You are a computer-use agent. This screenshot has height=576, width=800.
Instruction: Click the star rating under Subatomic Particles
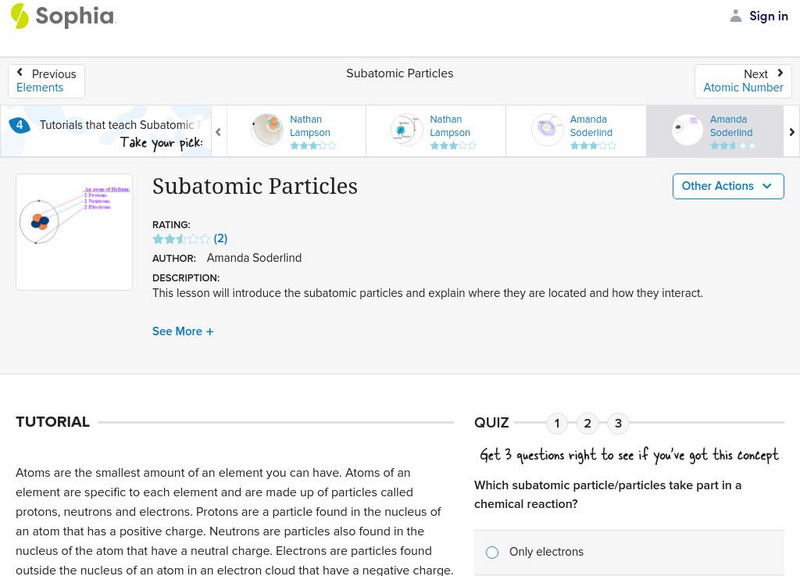[181, 239]
